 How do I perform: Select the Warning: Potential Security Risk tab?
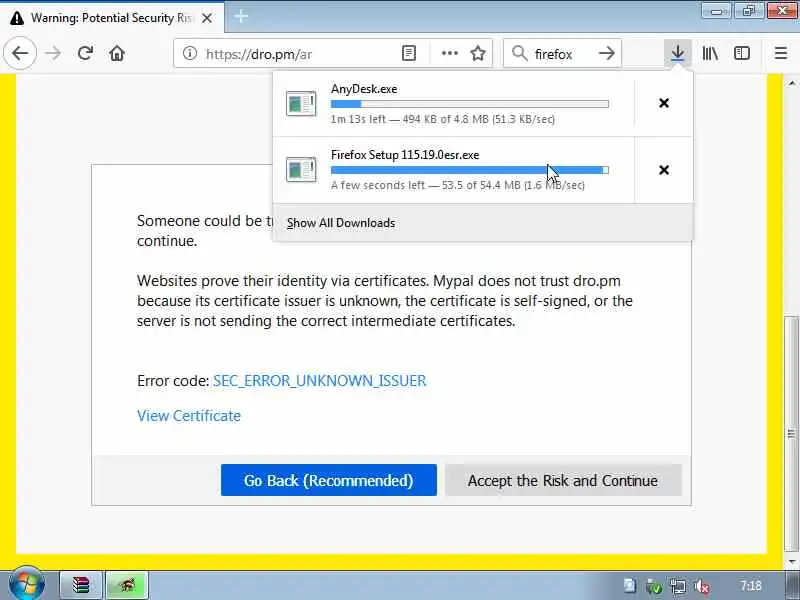point(112,18)
